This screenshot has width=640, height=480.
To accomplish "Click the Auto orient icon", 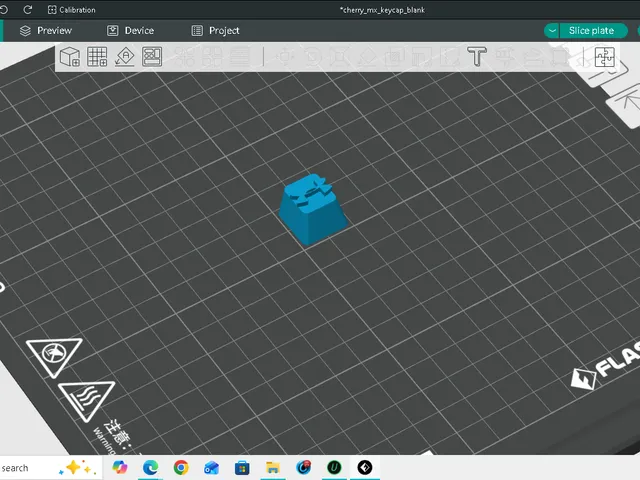I will (124, 57).
